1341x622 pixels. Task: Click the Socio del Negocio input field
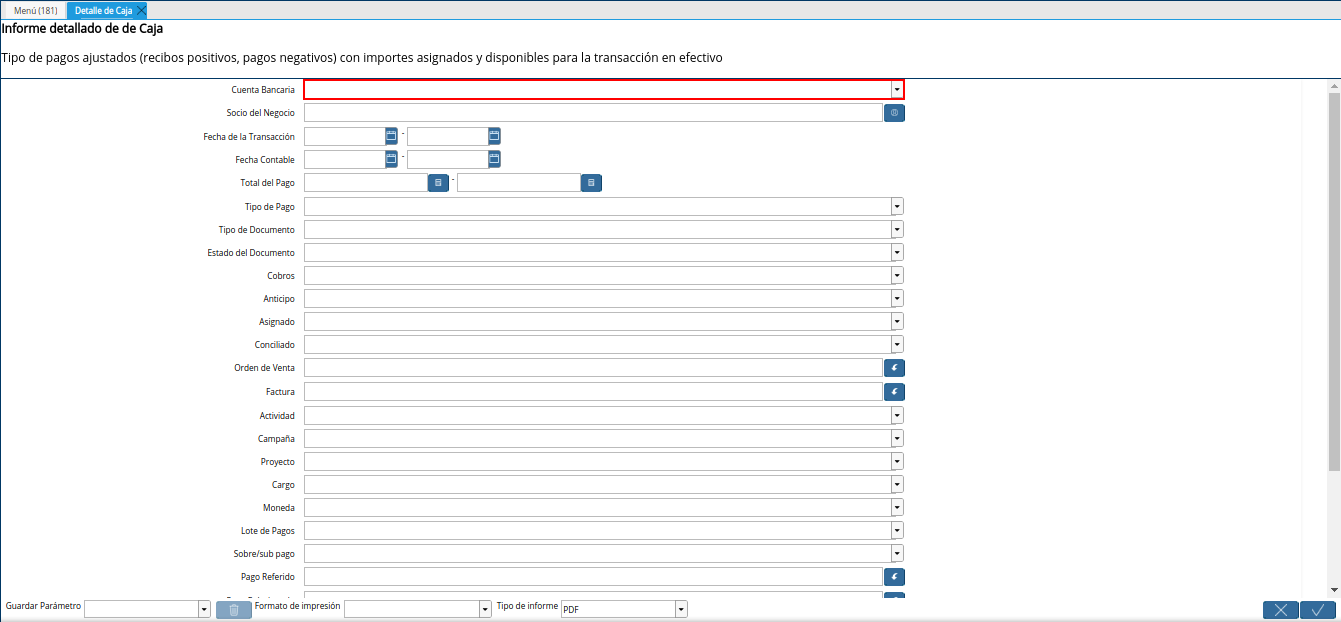tap(593, 113)
